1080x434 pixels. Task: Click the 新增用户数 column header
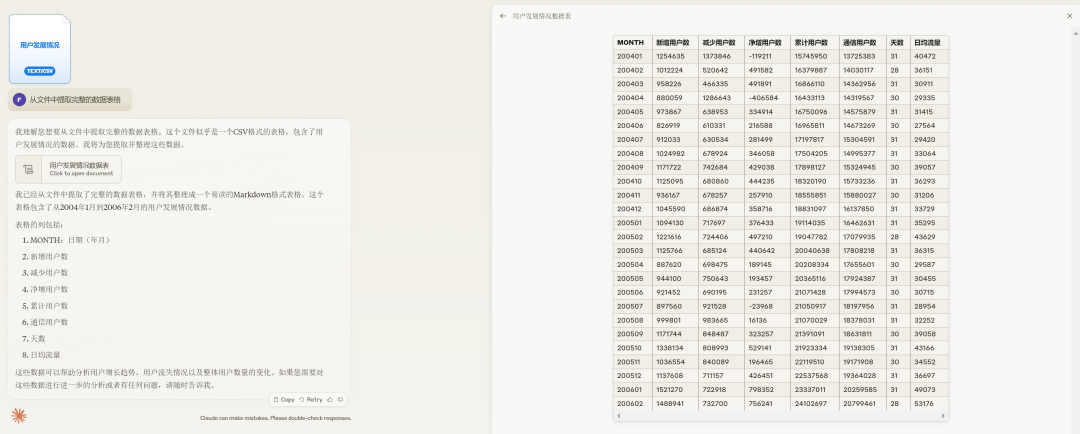(672, 43)
